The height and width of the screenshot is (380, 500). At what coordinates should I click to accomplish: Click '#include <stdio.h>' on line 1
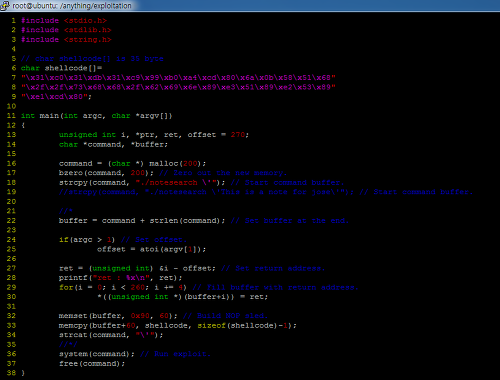click(x=64, y=21)
